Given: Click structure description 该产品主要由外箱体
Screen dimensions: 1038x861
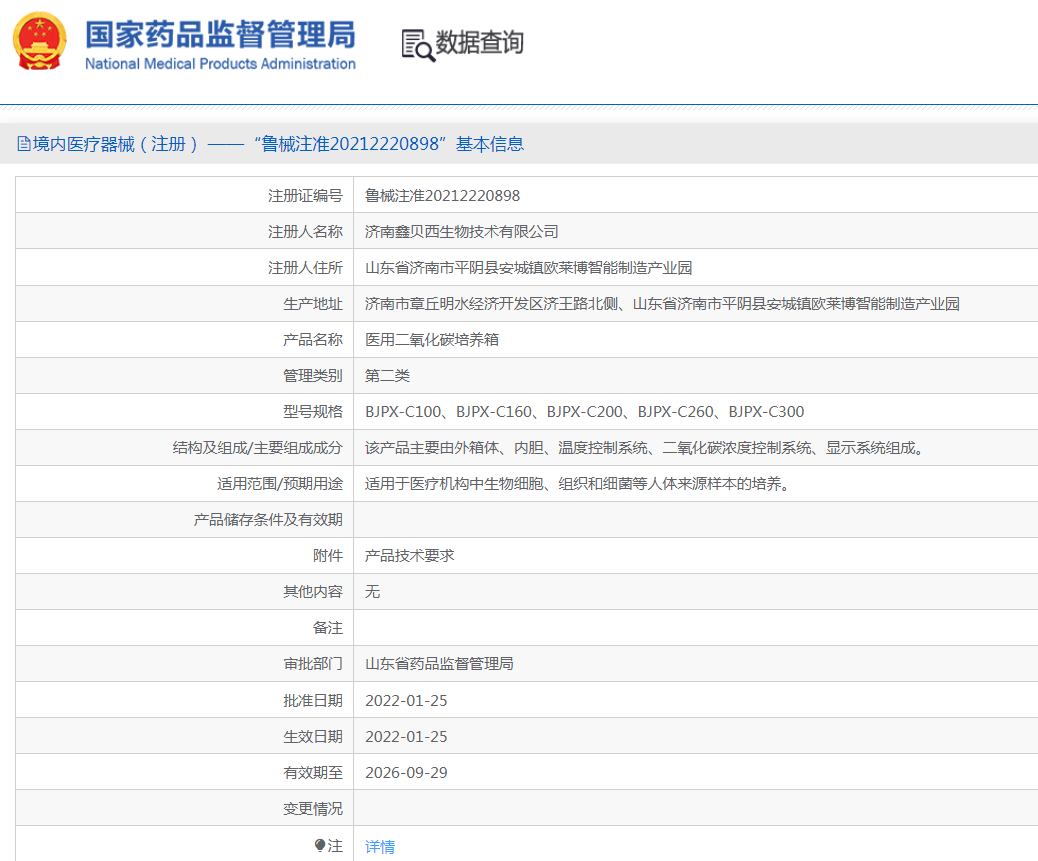Looking at the screenshot, I should pyautogui.click(x=644, y=448).
